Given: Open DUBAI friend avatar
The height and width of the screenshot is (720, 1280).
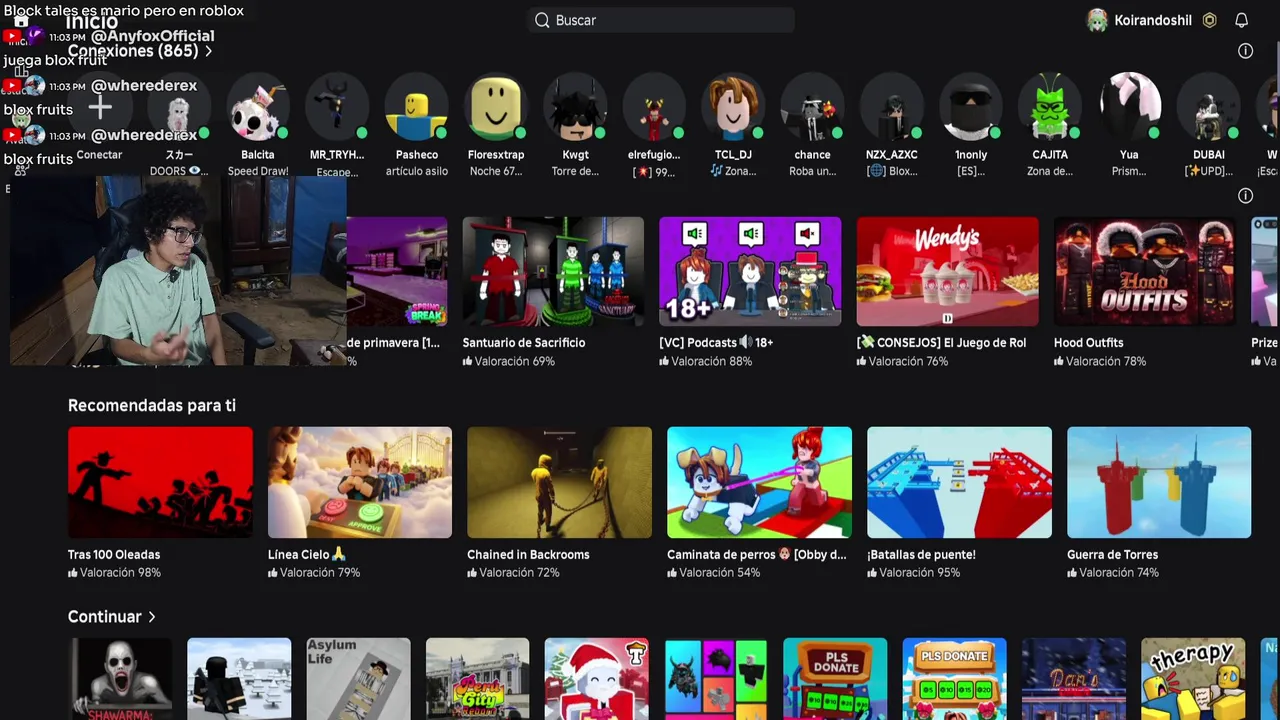Looking at the screenshot, I should pyautogui.click(x=1209, y=106).
